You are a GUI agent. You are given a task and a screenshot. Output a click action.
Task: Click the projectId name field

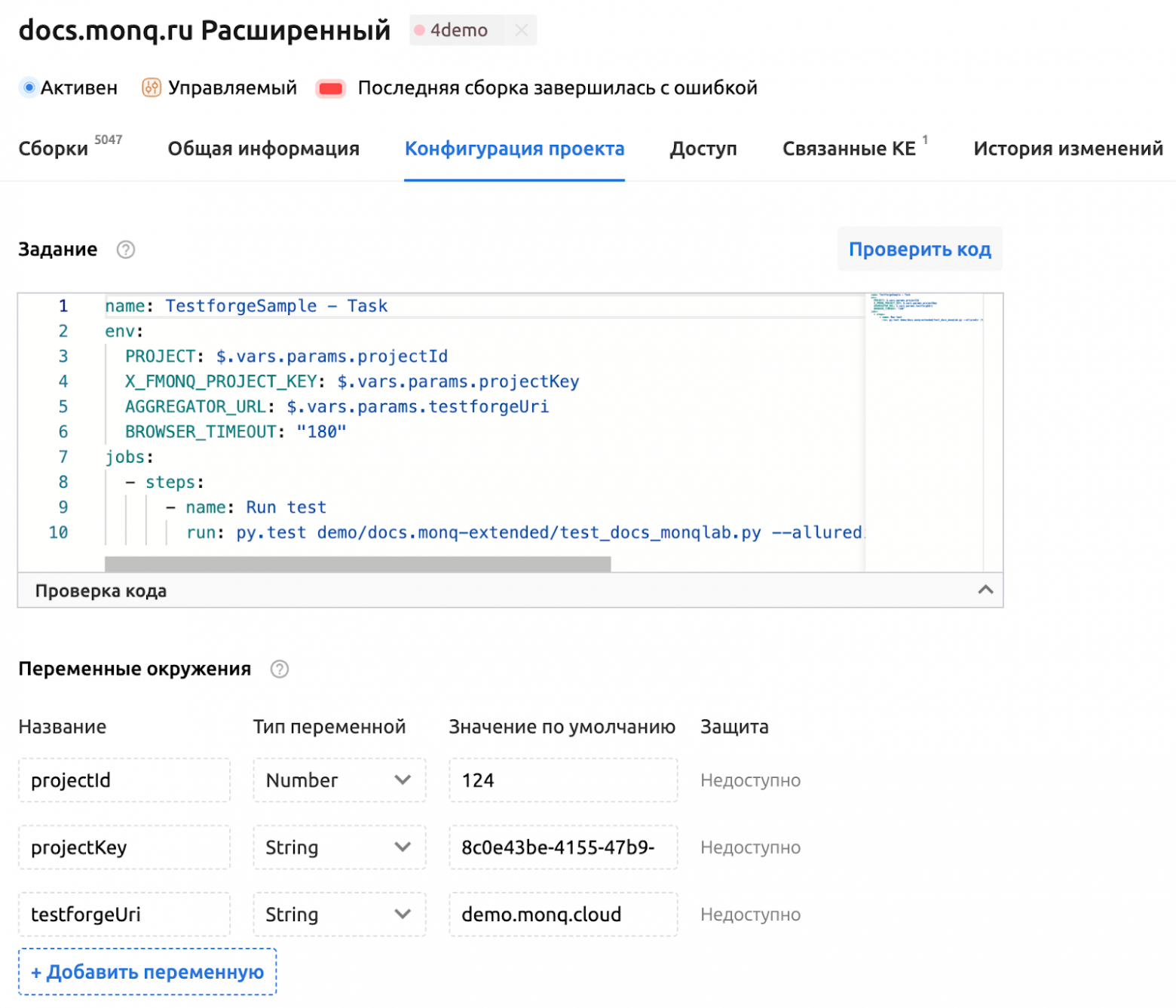coord(124,780)
